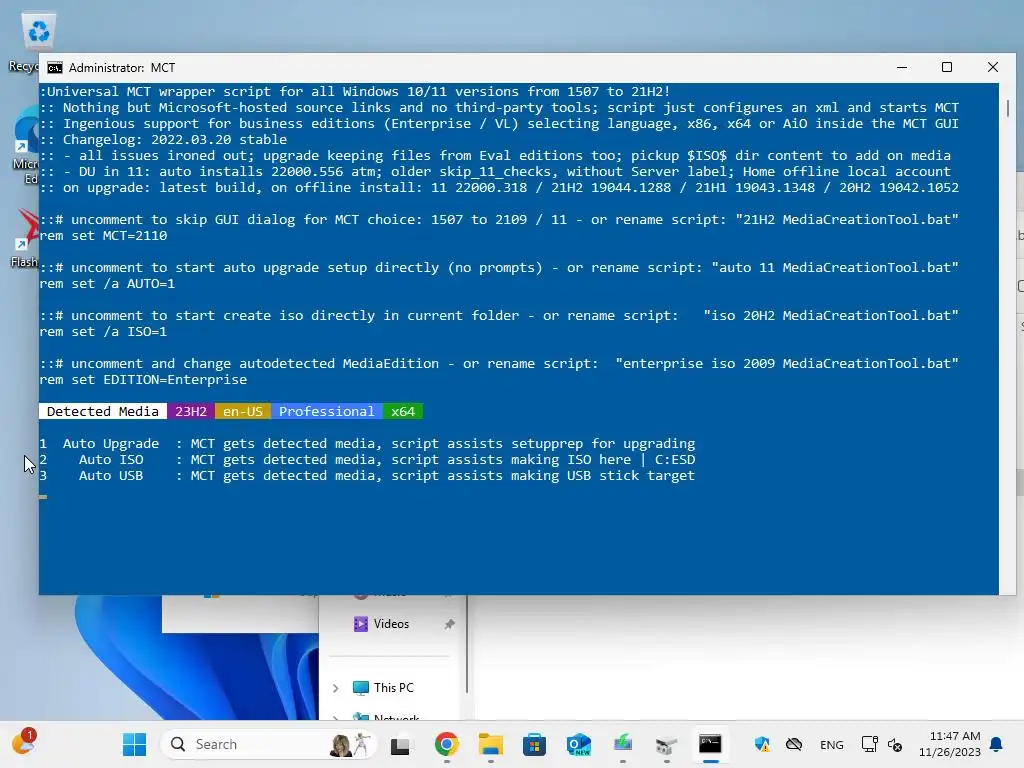1024x768 pixels.
Task: Click the 'rem set /a AUTO=1' line
Action: point(107,283)
